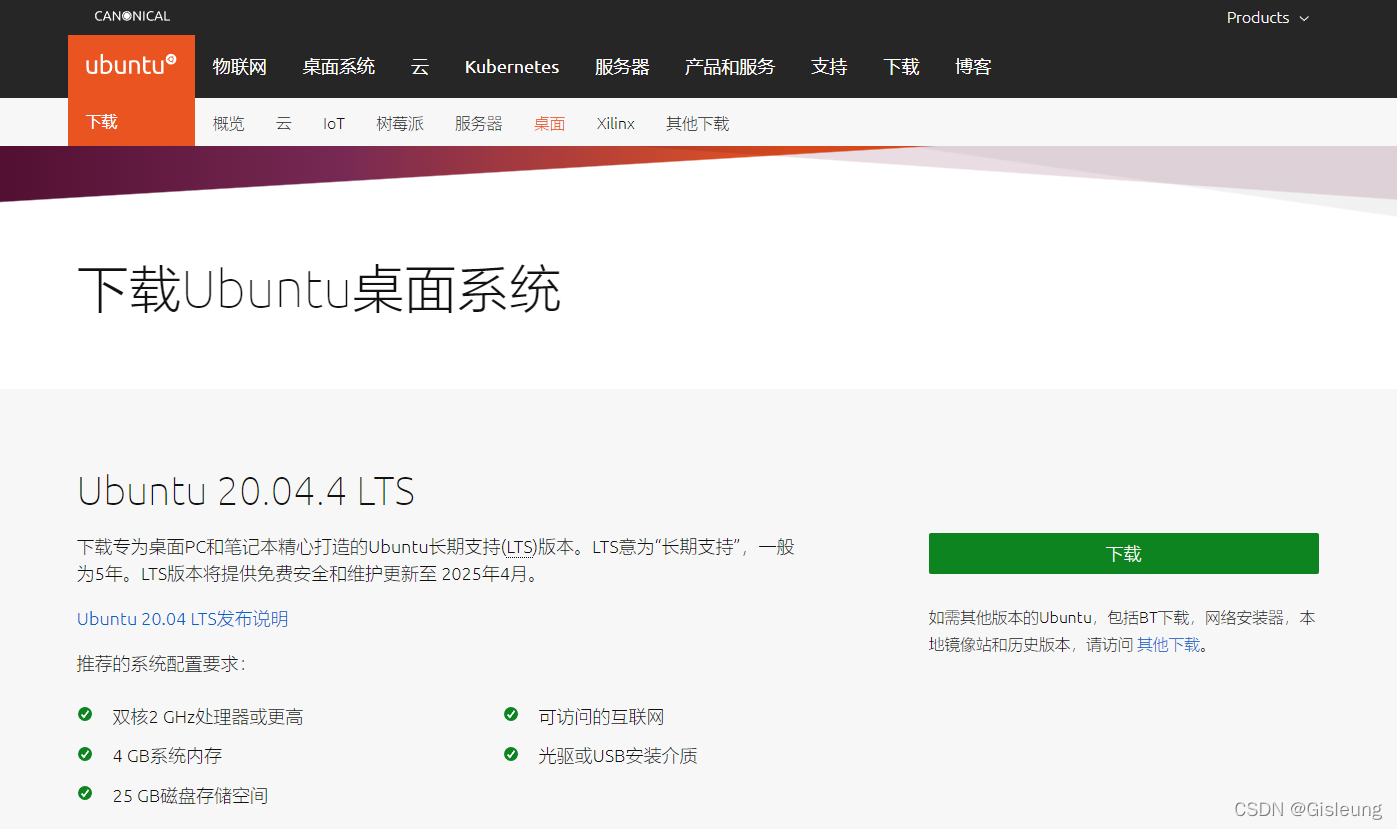Click checkmark beside 光驱或USB安装介质

click(511, 753)
